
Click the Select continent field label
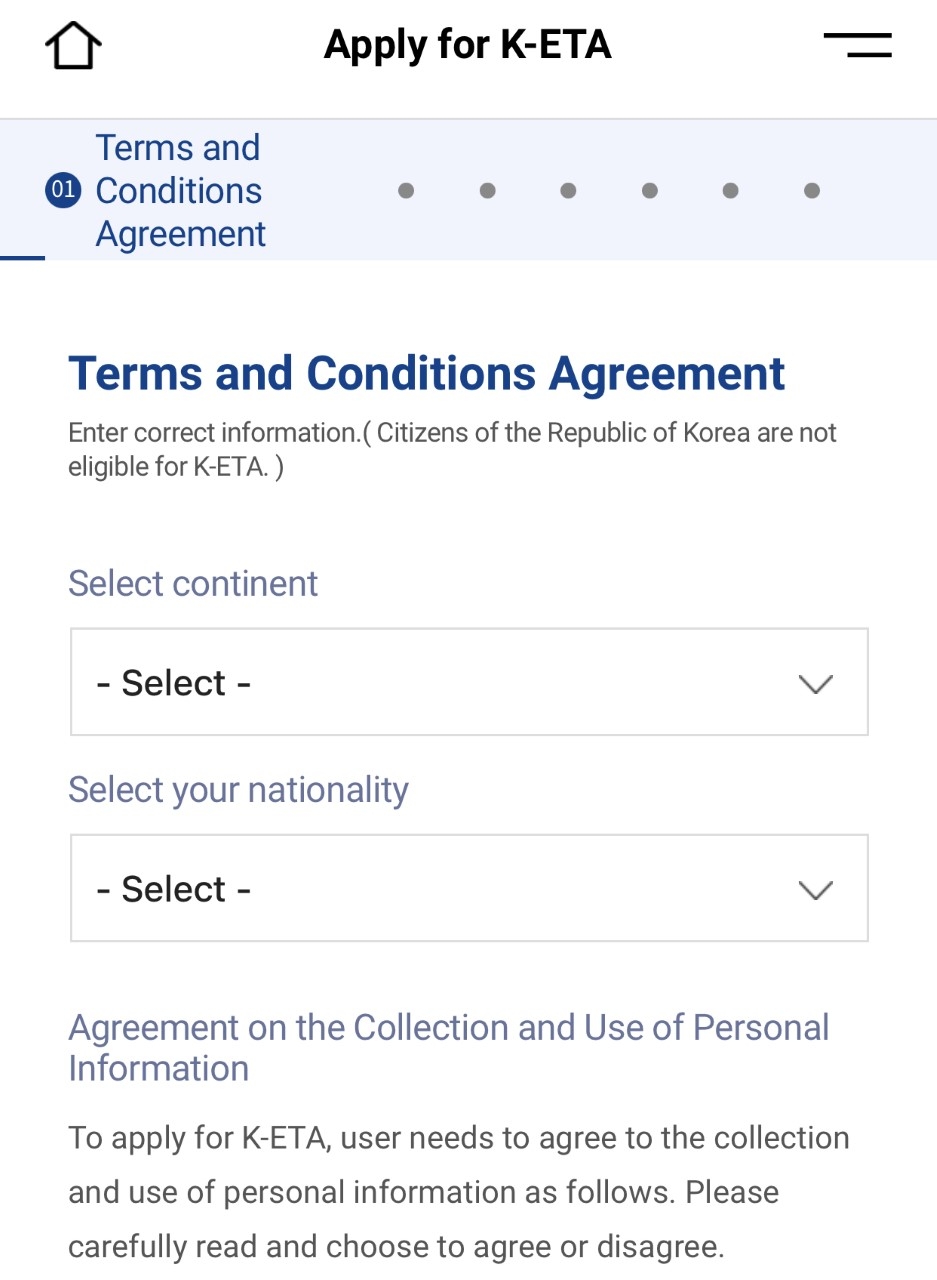pos(193,583)
